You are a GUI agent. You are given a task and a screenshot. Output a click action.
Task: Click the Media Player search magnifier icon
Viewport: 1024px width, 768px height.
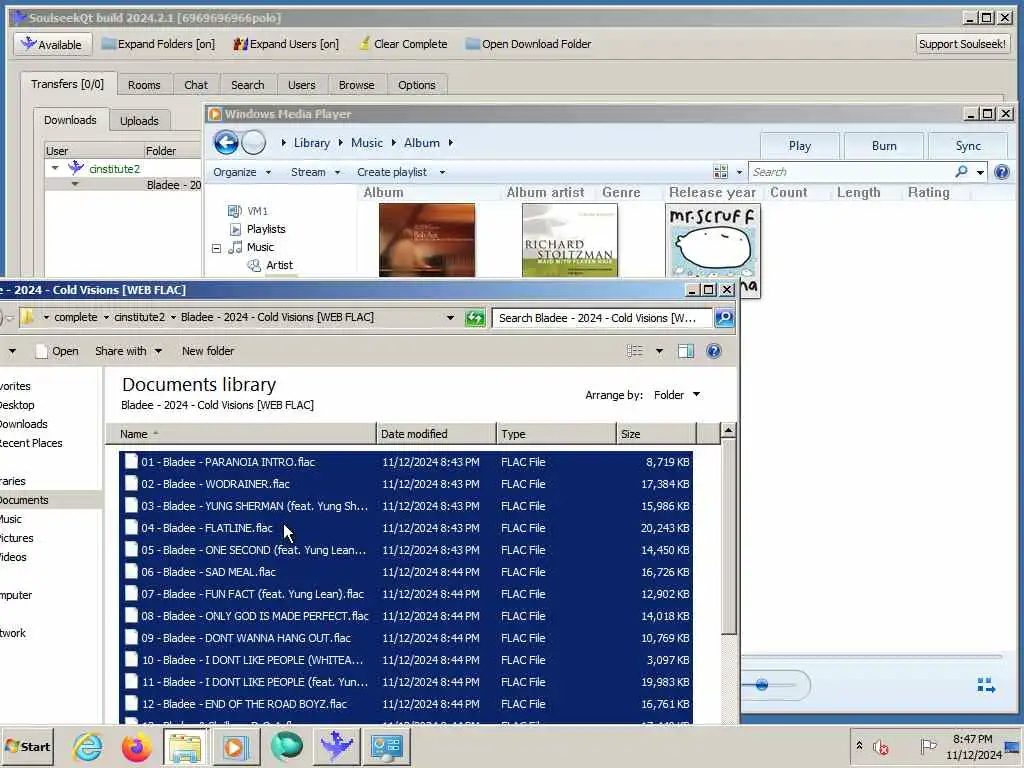[x=961, y=172]
